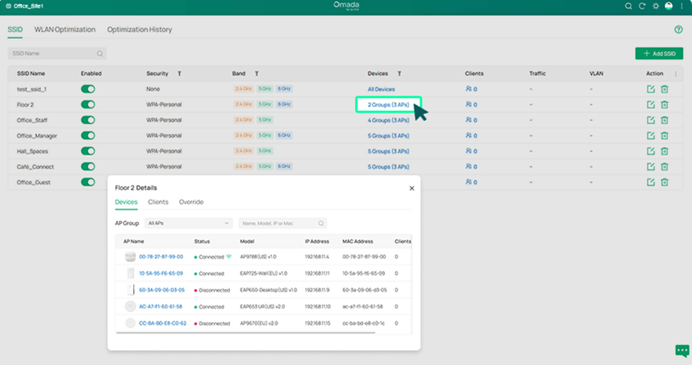The width and height of the screenshot is (692, 365).
Task: Click the Omada logo in header
Action: point(346,6)
